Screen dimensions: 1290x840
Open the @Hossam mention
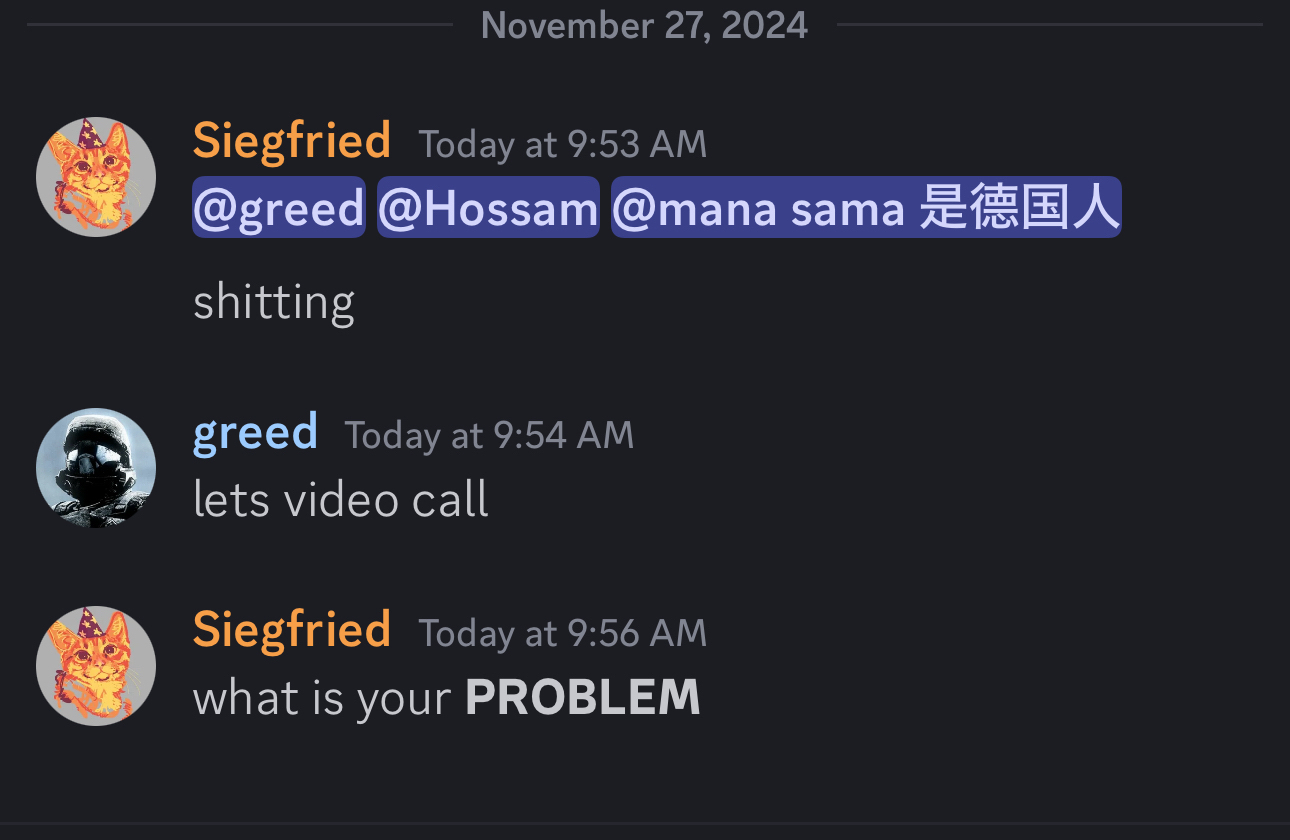488,208
